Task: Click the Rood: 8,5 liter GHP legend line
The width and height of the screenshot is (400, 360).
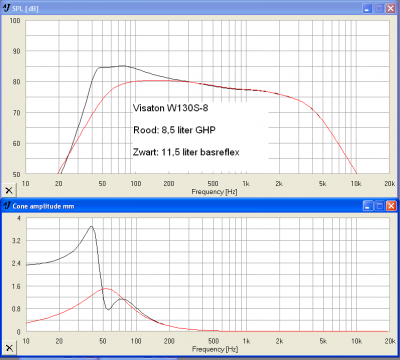Action: (x=174, y=130)
